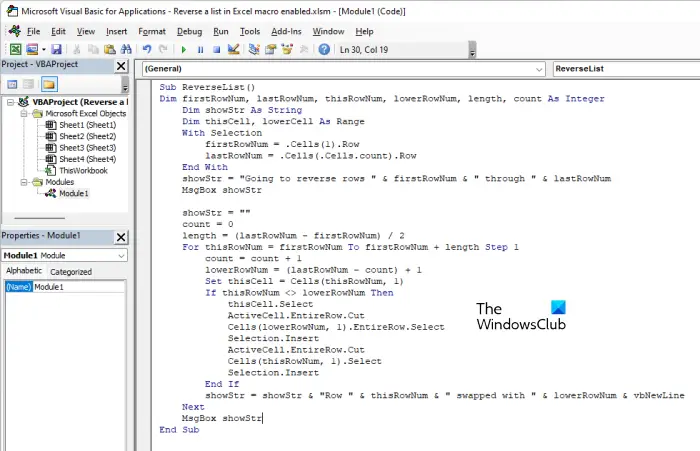Close the Project - VBAProject panel
The width and height of the screenshot is (700, 451).
pos(121,66)
